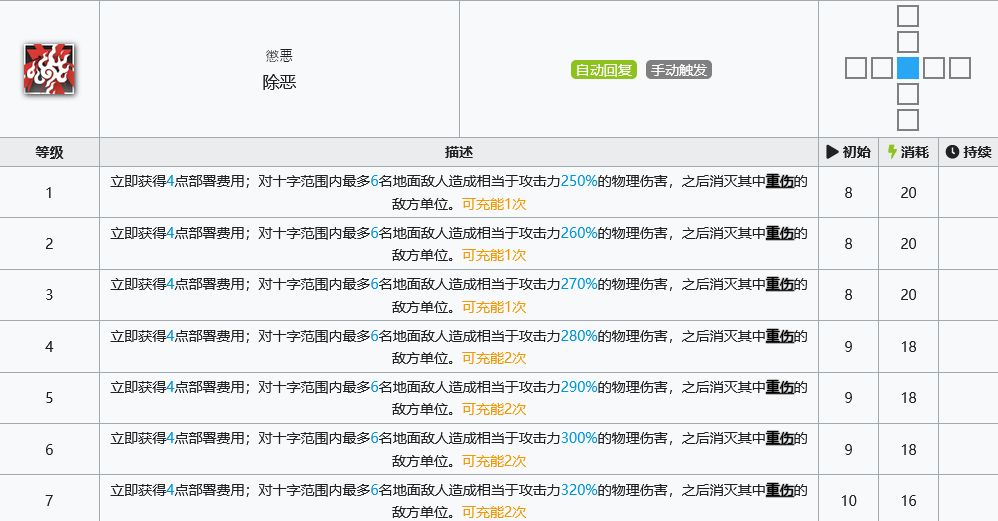Click the play triangle icon beside 初始
The image size is (998, 521).
(x=832, y=151)
